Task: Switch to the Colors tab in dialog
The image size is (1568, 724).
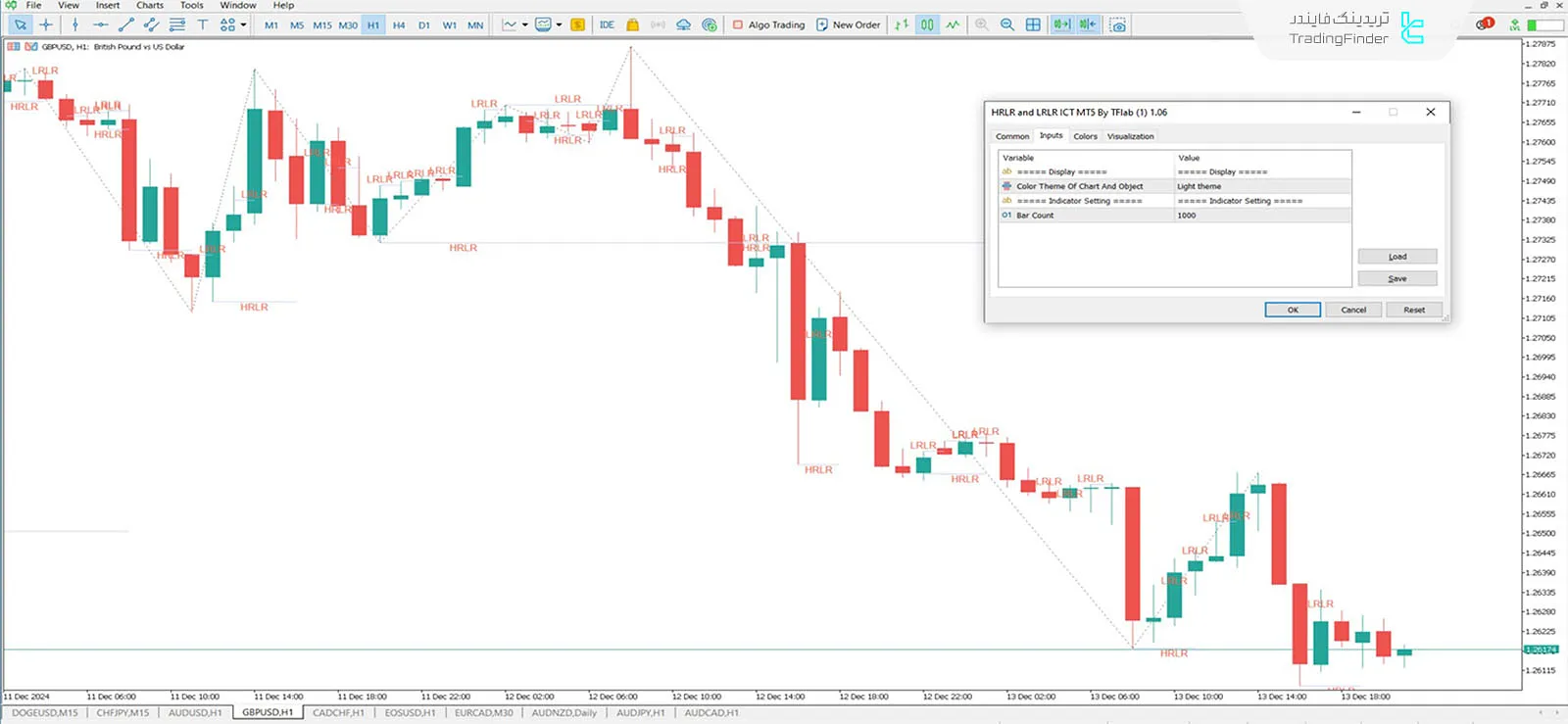Action: [1085, 136]
